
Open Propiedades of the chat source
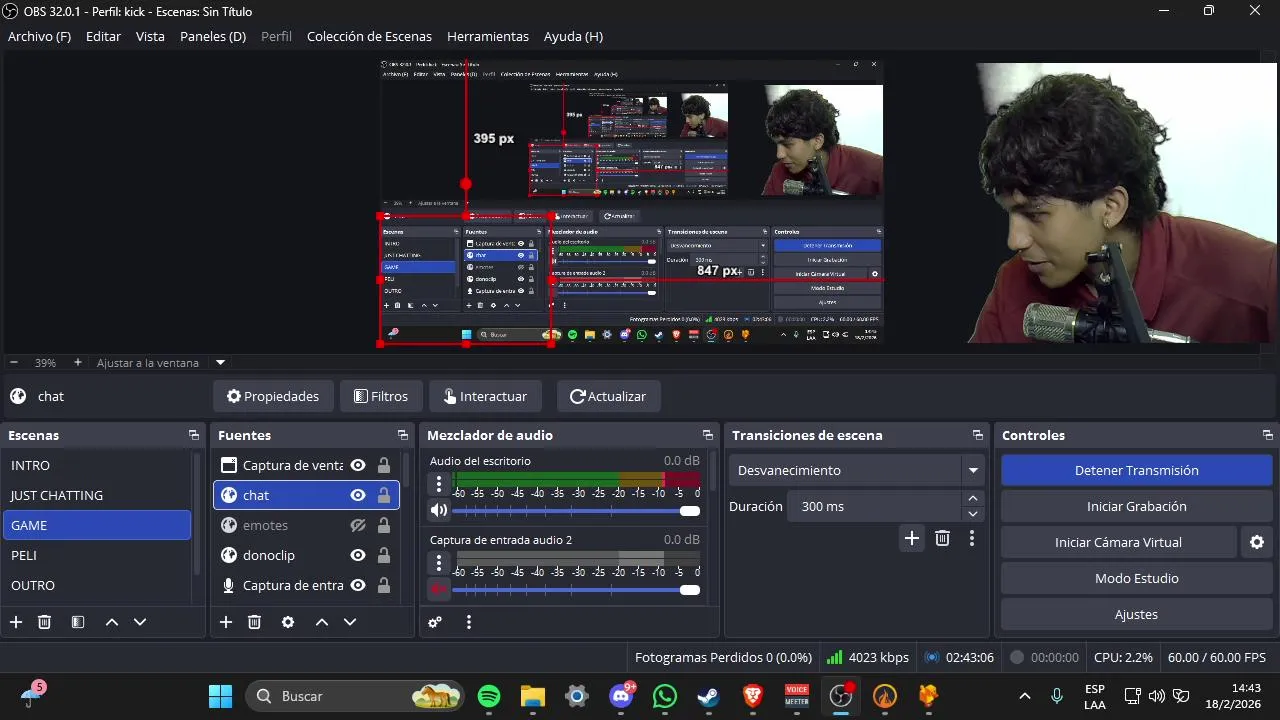pos(273,396)
